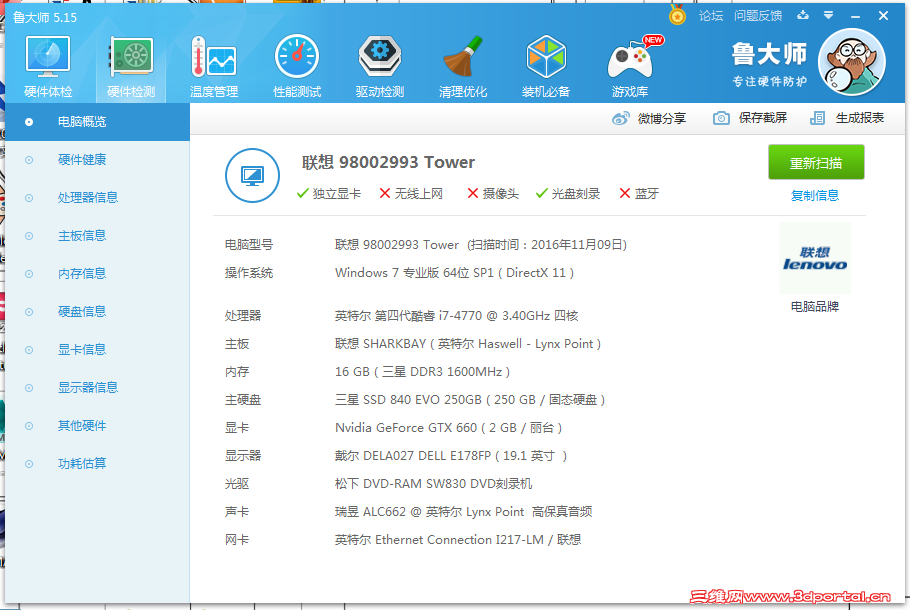
Task: Share via 微博分享
Action: [662, 118]
